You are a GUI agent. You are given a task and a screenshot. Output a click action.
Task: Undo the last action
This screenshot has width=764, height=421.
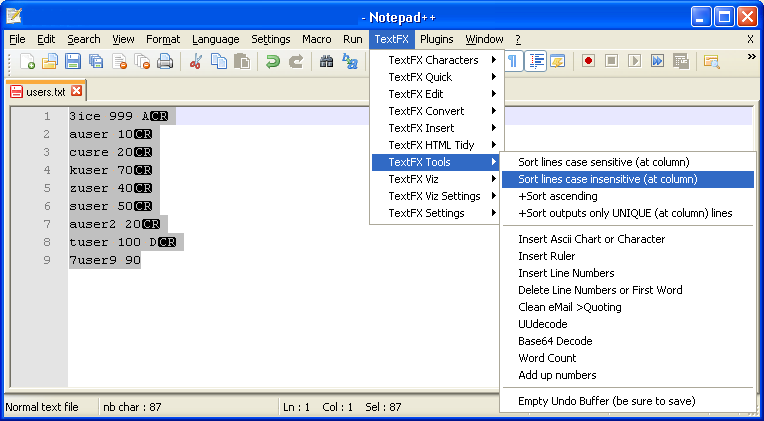273,61
